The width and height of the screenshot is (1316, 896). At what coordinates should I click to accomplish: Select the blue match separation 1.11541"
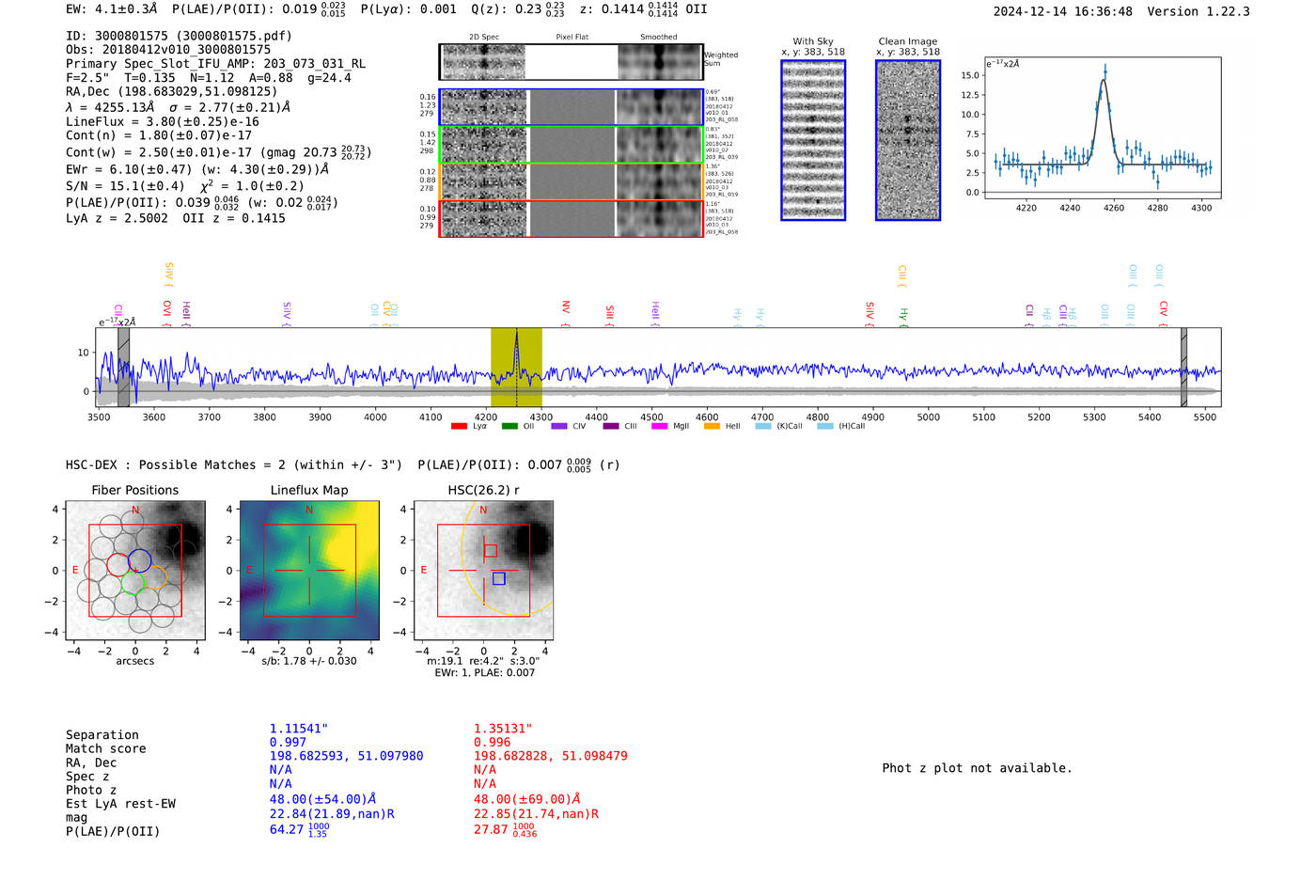click(299, 729)
